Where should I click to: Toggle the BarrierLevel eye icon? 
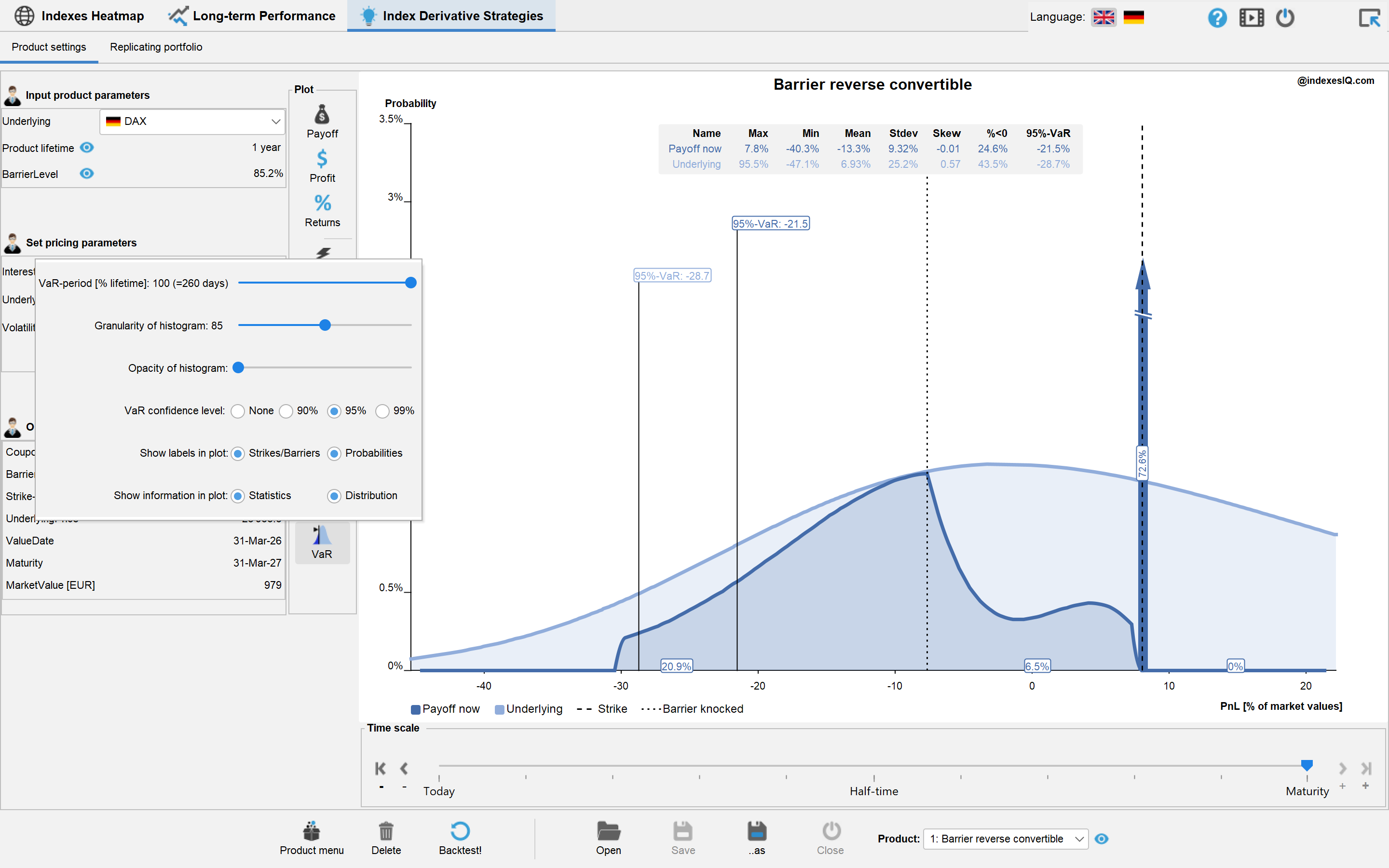tap(87, 174)
